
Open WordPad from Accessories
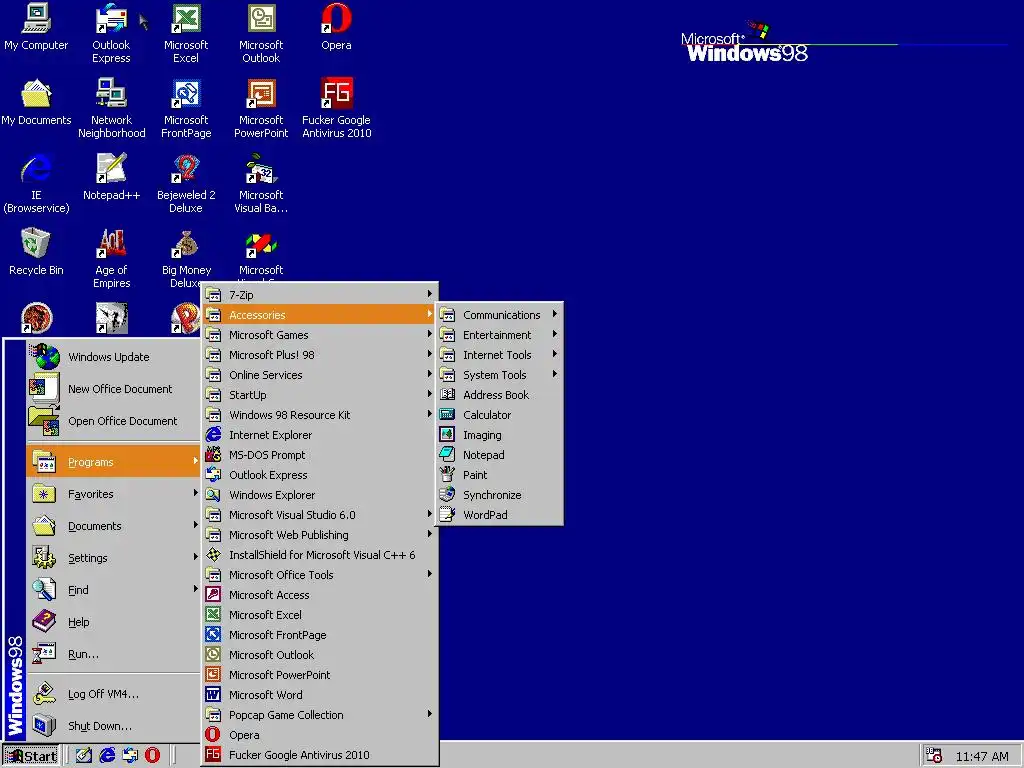point(500,515)
